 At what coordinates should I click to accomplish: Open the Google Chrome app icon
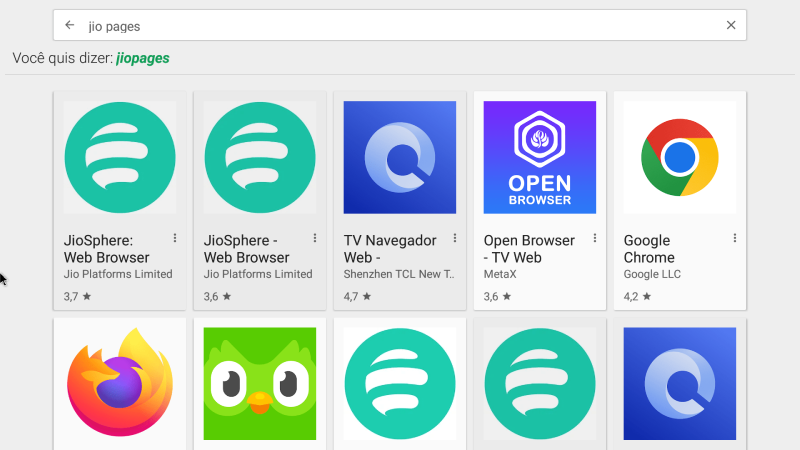tap(680, 157)
